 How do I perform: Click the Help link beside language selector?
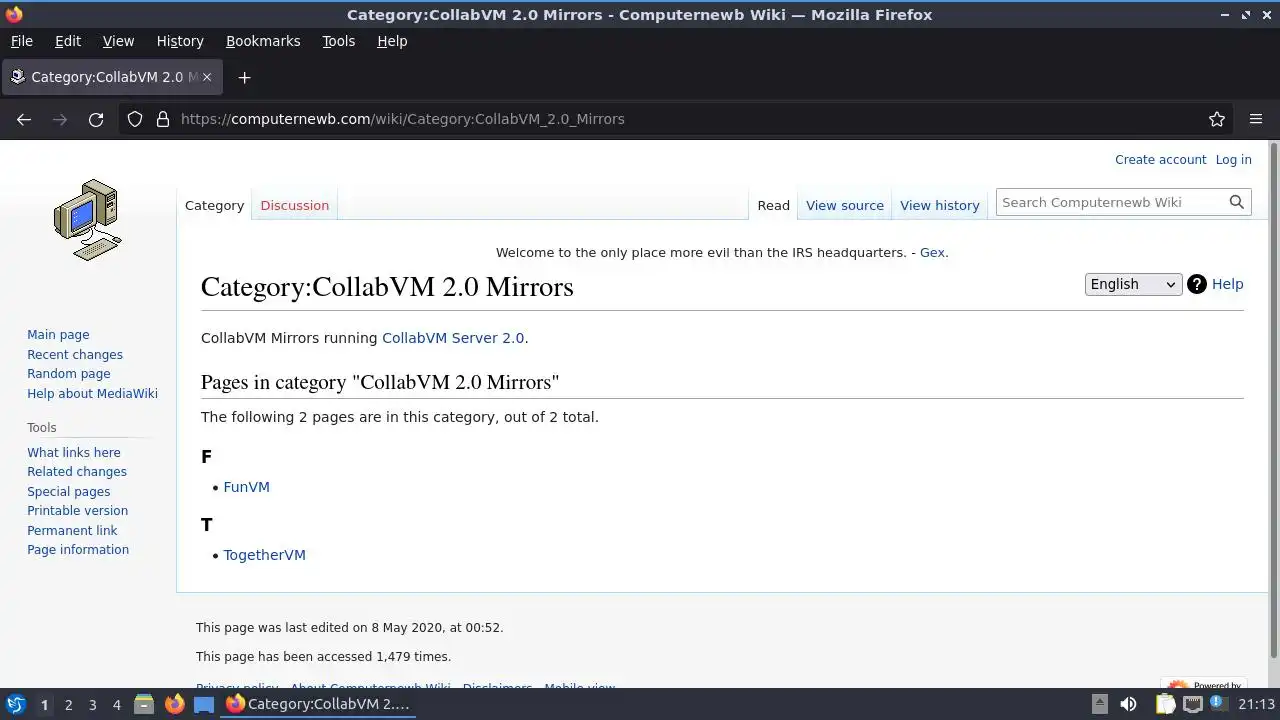point(1227,284)
